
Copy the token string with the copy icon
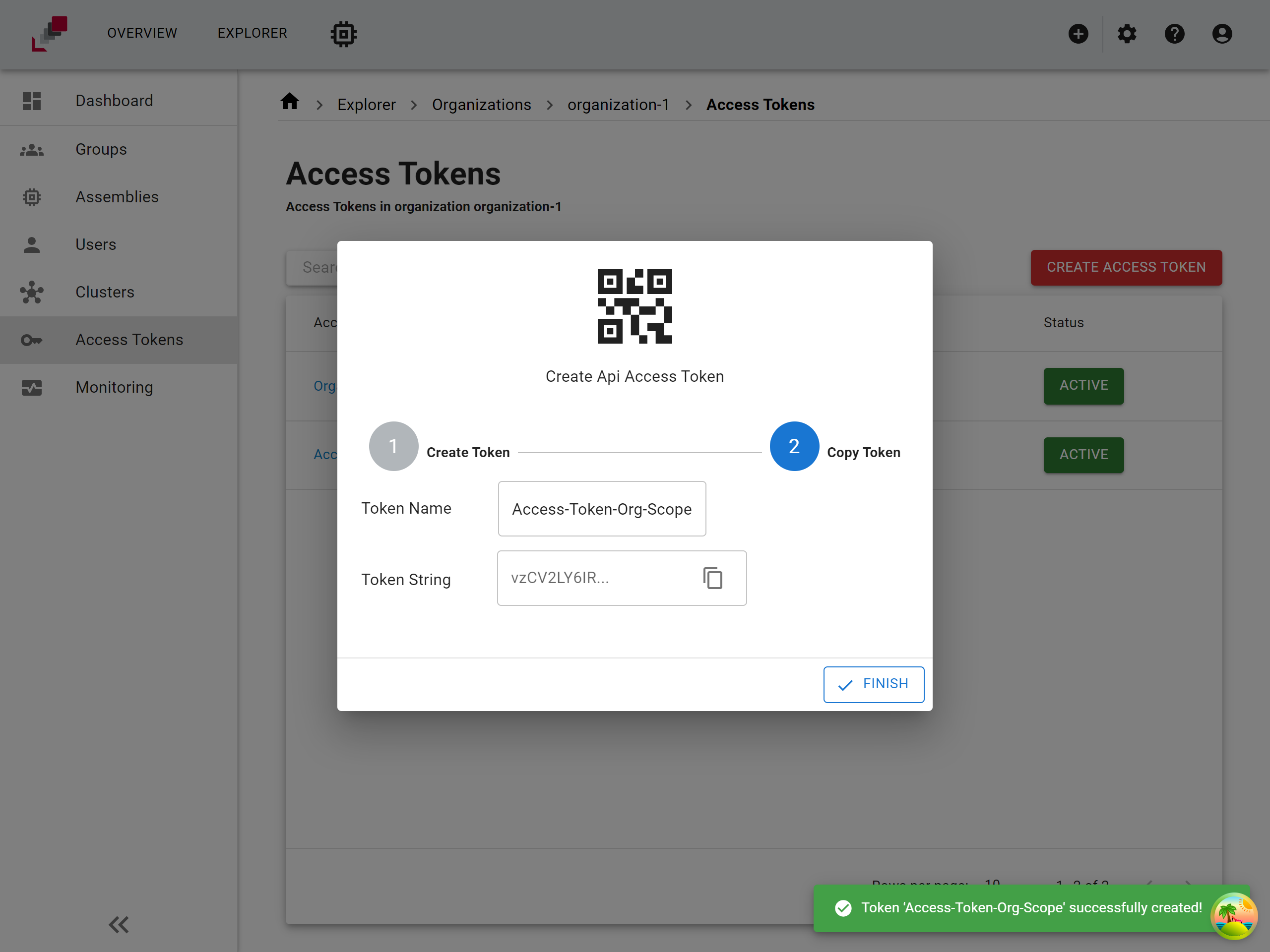pos(712,578)
